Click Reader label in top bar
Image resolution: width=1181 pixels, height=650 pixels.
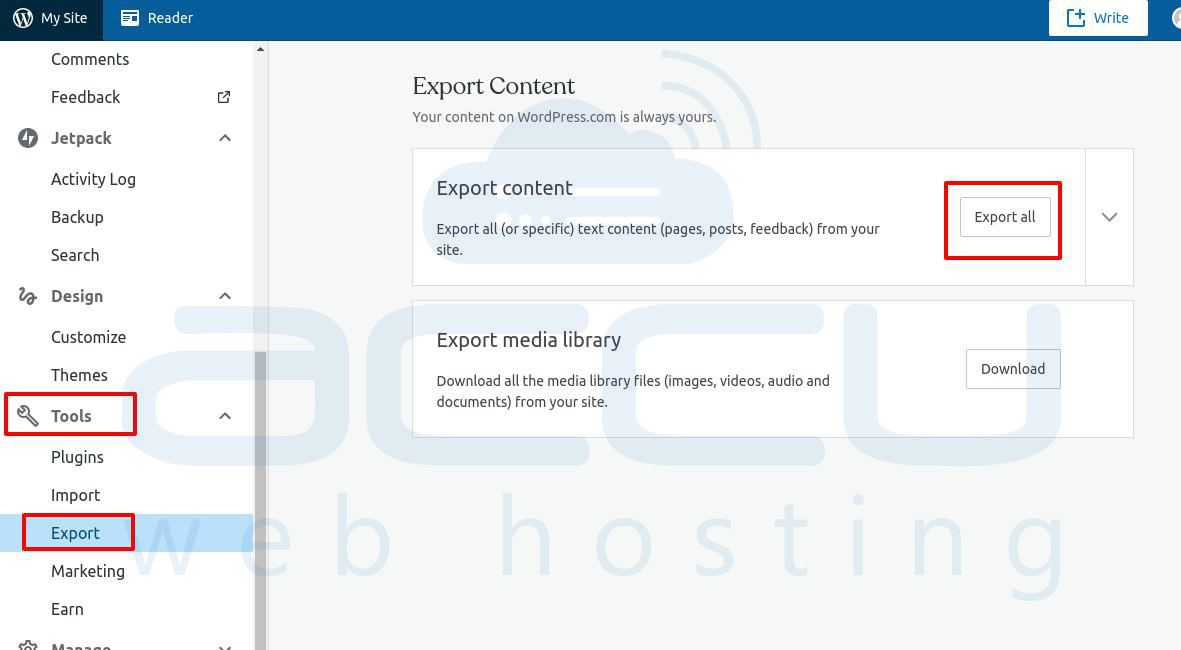click(x=170, y=18)
